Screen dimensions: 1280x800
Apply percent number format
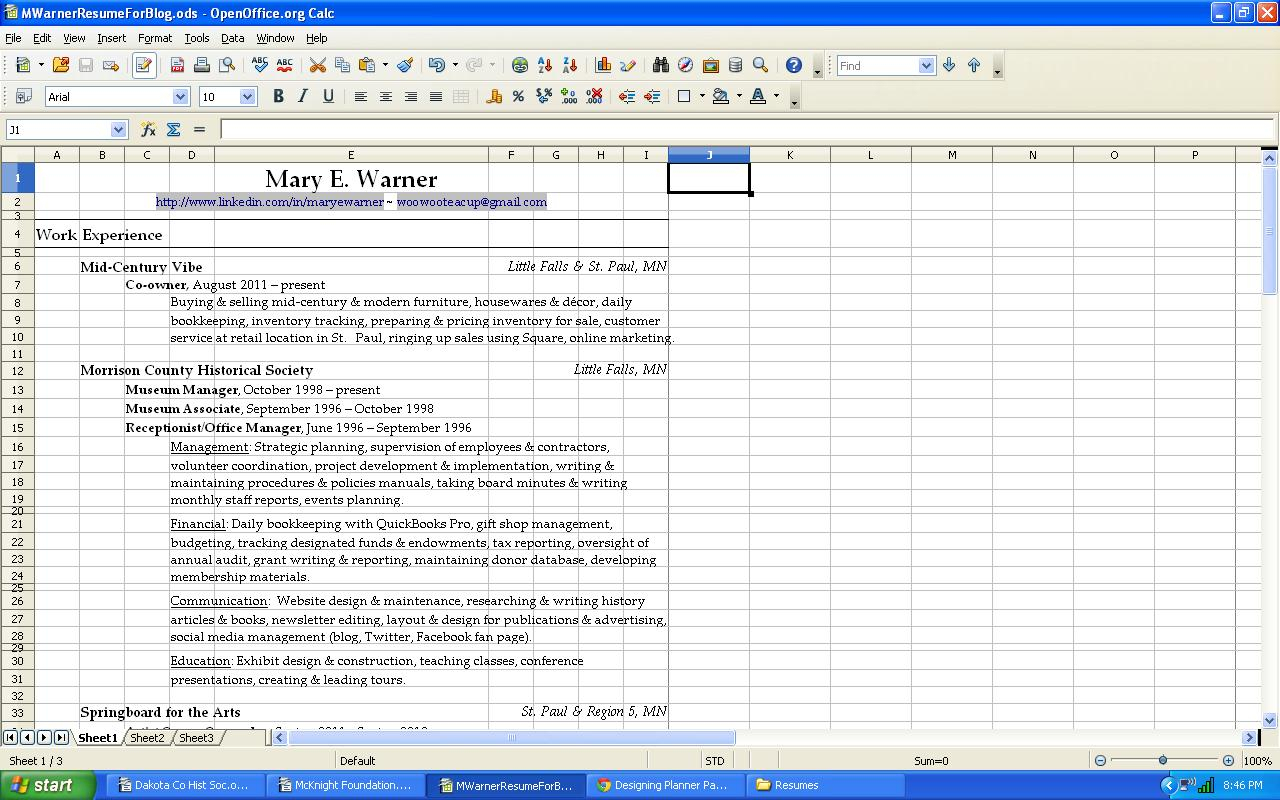(x=518, y=96)
